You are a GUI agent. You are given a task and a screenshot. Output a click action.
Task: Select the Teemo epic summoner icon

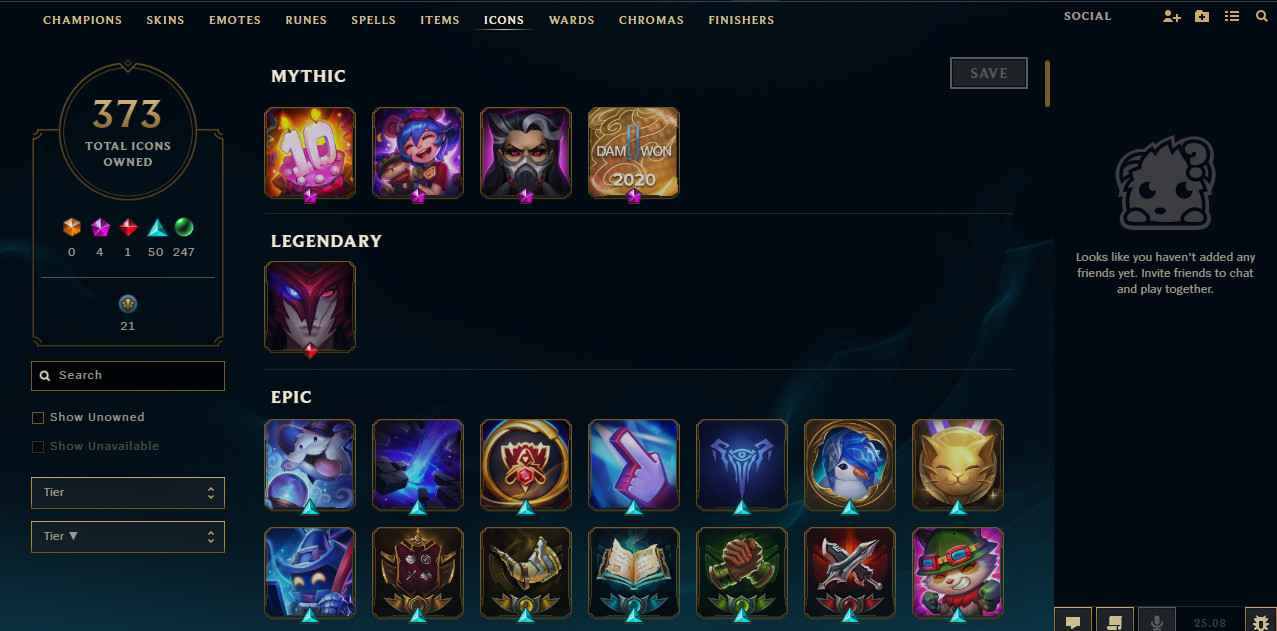coord(957,572)
